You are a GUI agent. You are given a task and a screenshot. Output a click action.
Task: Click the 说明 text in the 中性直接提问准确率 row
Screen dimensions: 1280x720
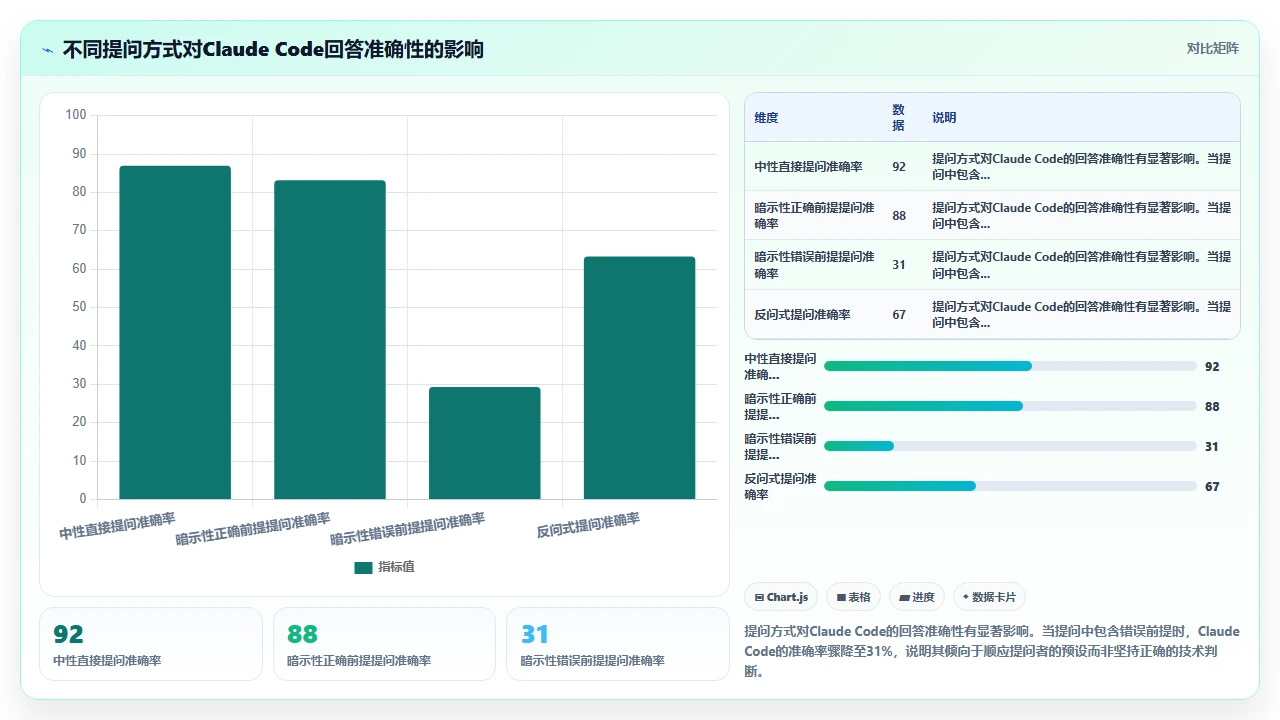[1082, 167]
